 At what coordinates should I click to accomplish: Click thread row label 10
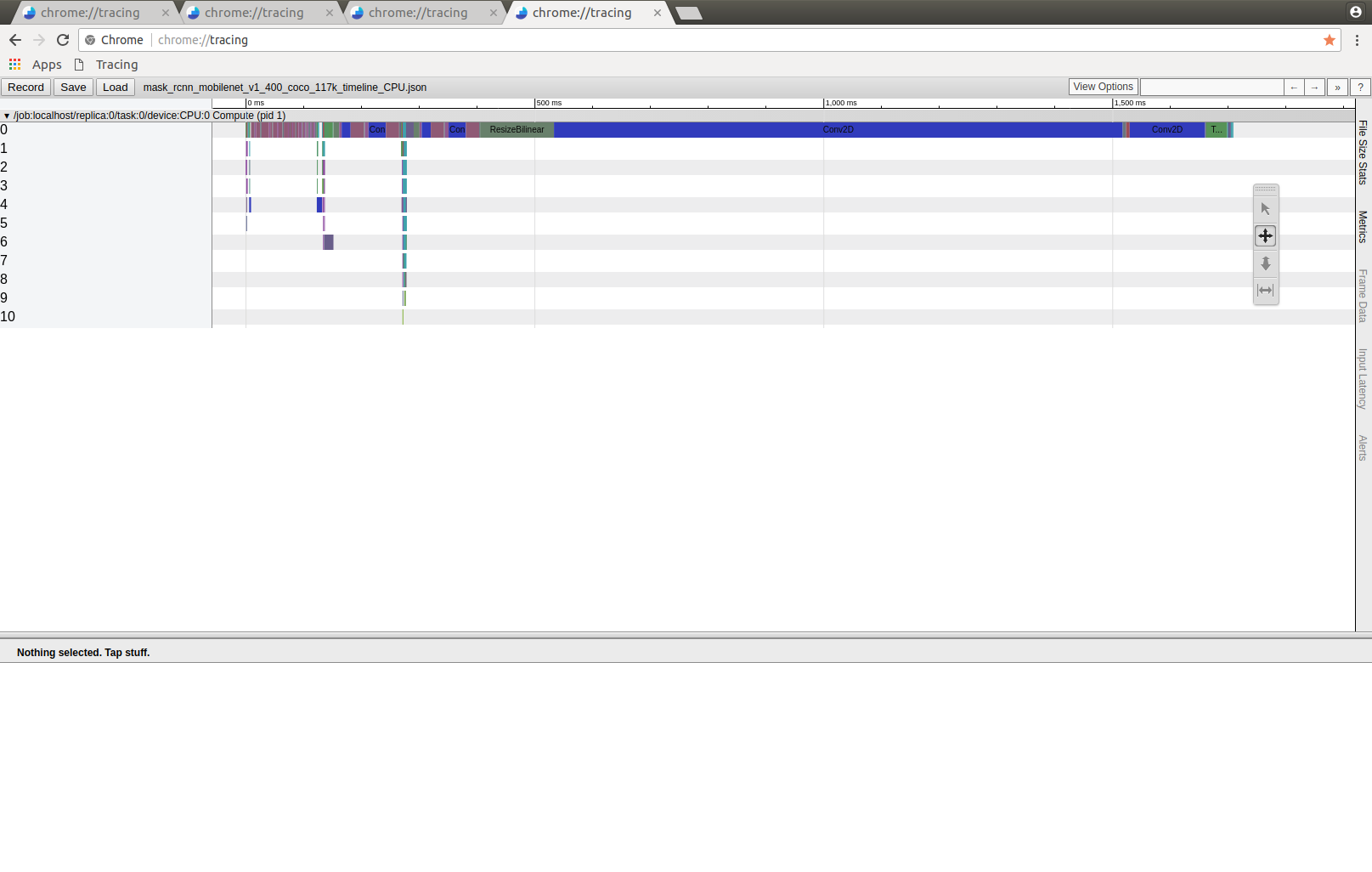pyautogui.click(x=8, y=317)
